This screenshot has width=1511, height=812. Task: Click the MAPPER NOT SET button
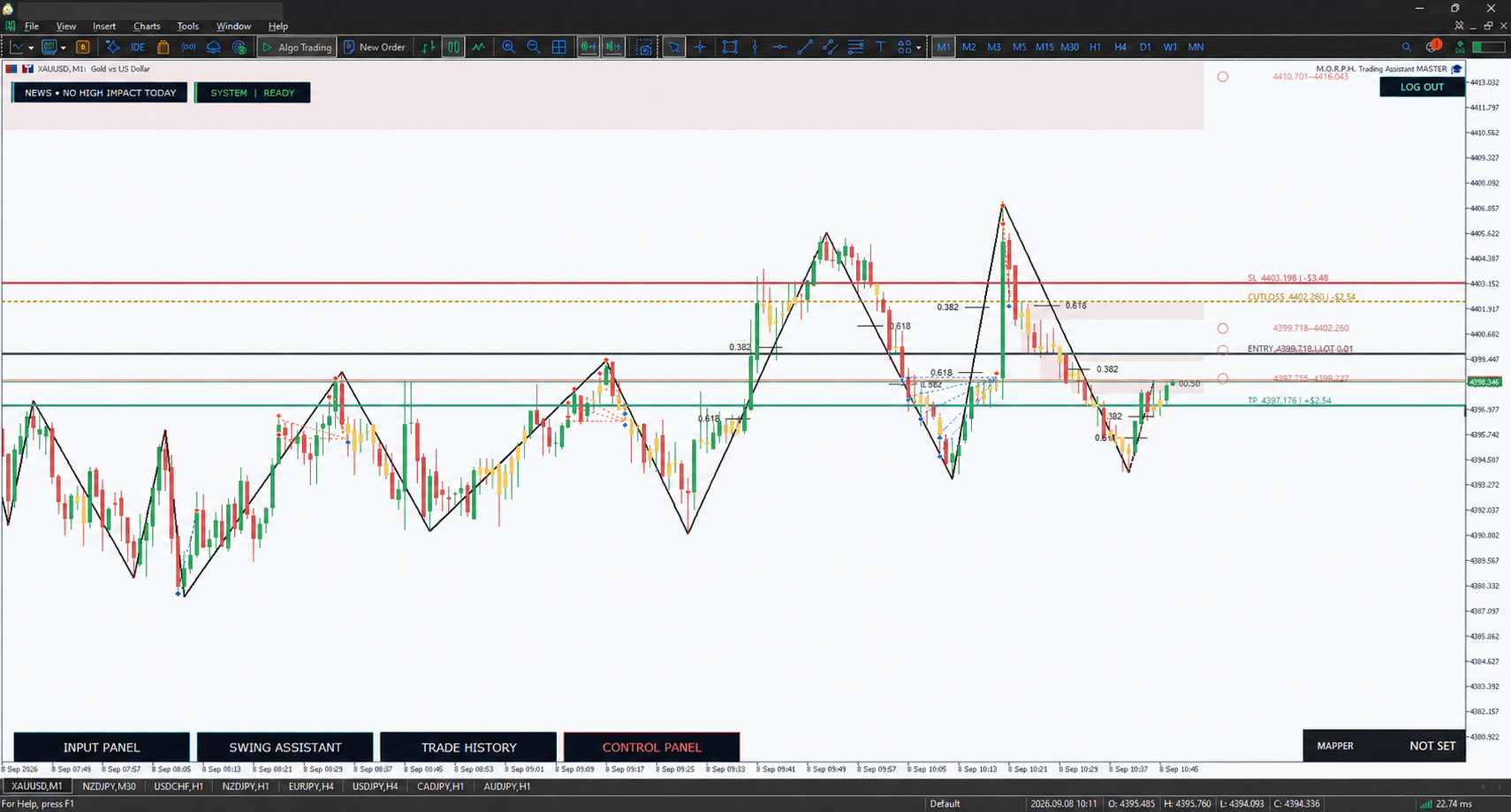click(x=1385, y=746)
